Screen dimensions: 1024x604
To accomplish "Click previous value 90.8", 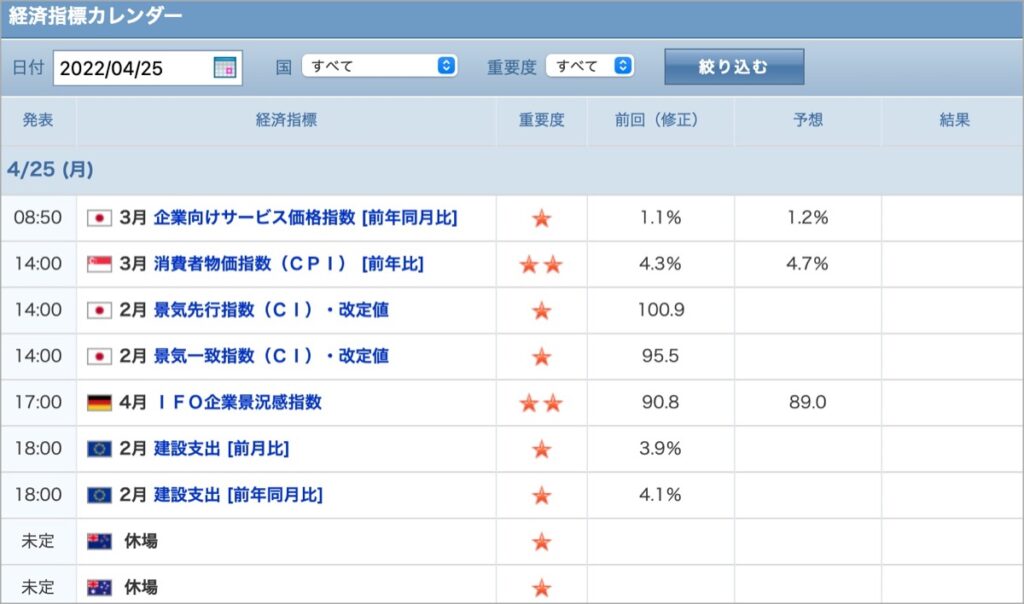I will pyautogui.click(x=660, y=402).
